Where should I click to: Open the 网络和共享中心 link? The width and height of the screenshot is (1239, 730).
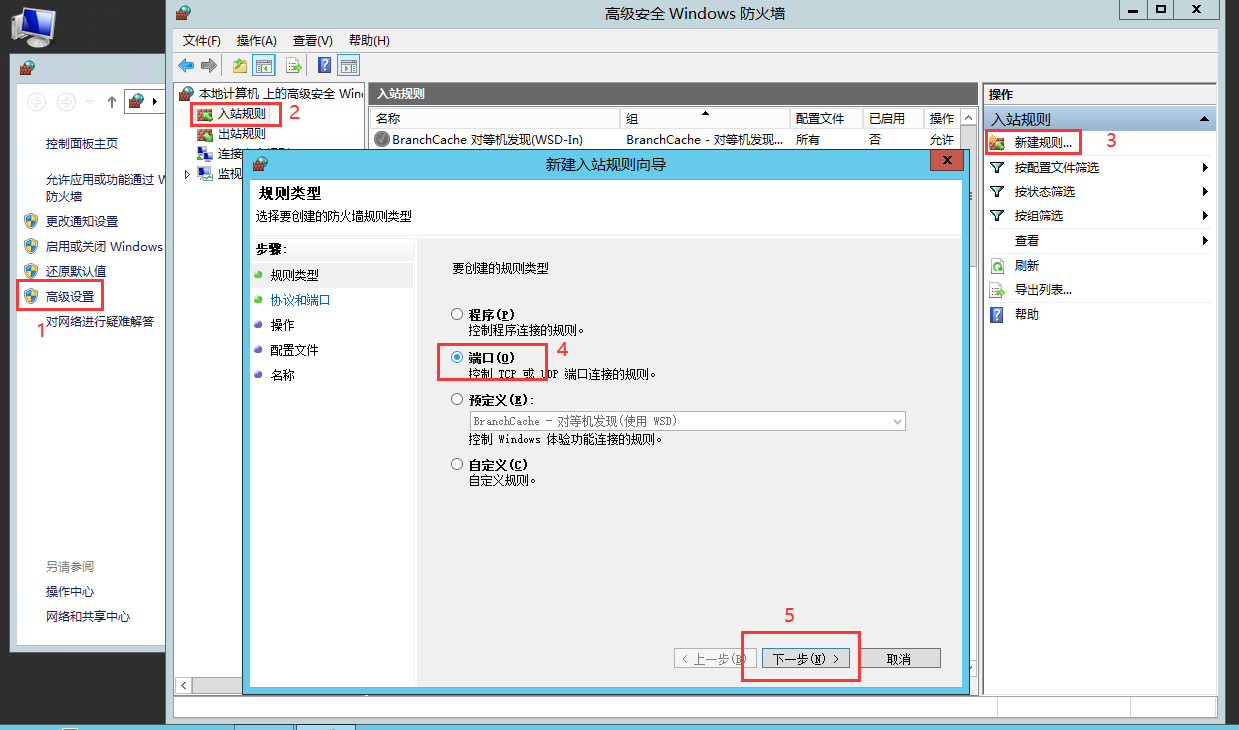(88, 617)
